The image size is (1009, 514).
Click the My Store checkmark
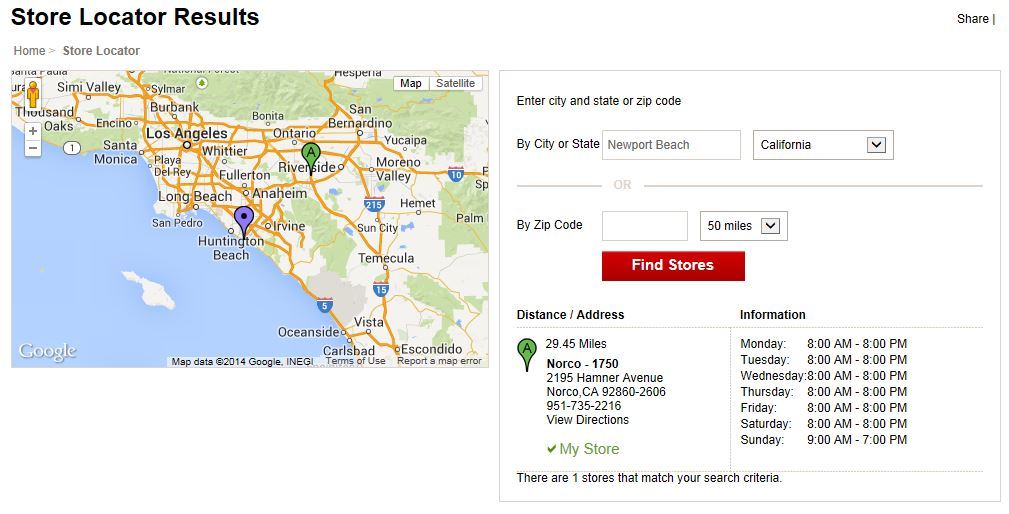pos(552,449)
